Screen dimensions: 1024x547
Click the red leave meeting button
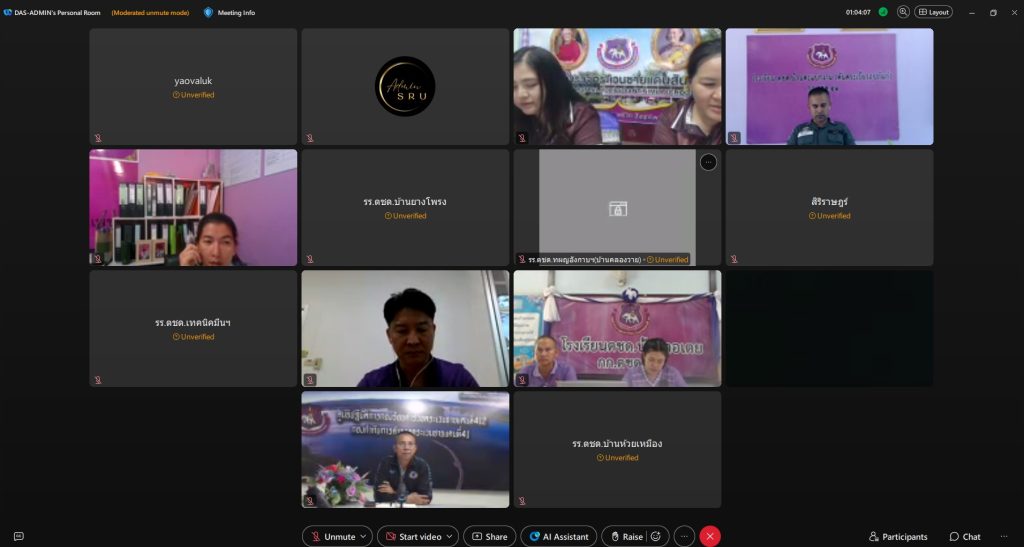click(x=710, y=537)
